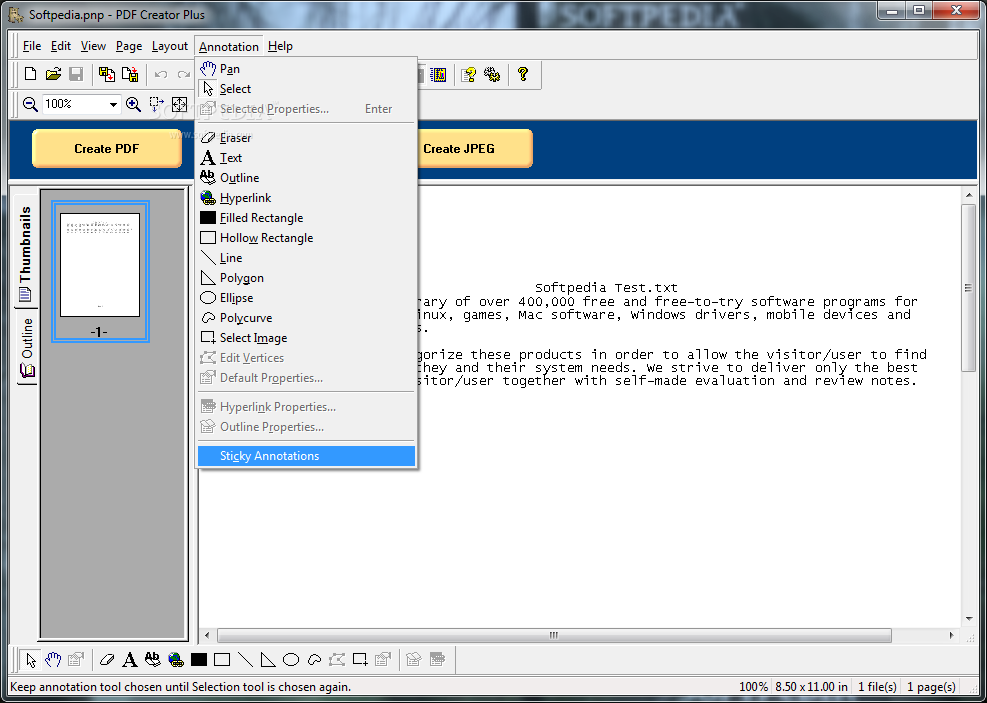Viewport: 987px width, 703px height.
Task: Click the zoom-to-selection dashed rectangle icon
Action: click(x=156, y=104)
